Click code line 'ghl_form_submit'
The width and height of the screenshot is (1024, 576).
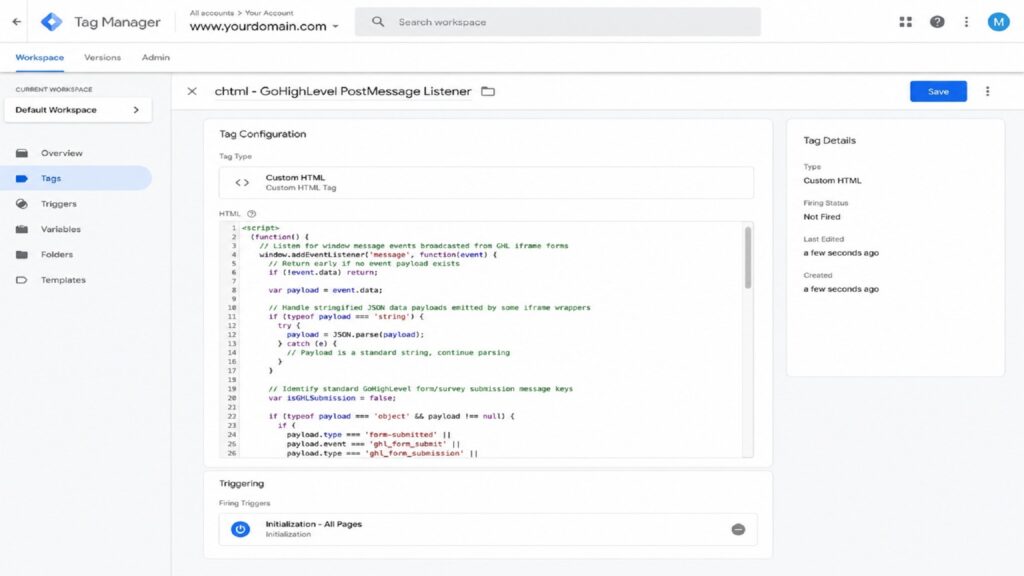coord(373,444)
